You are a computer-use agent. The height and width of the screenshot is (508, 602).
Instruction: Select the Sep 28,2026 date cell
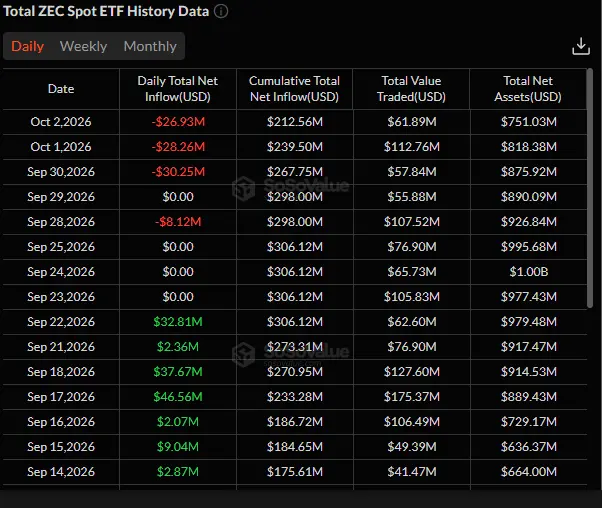tap(61, 222)
